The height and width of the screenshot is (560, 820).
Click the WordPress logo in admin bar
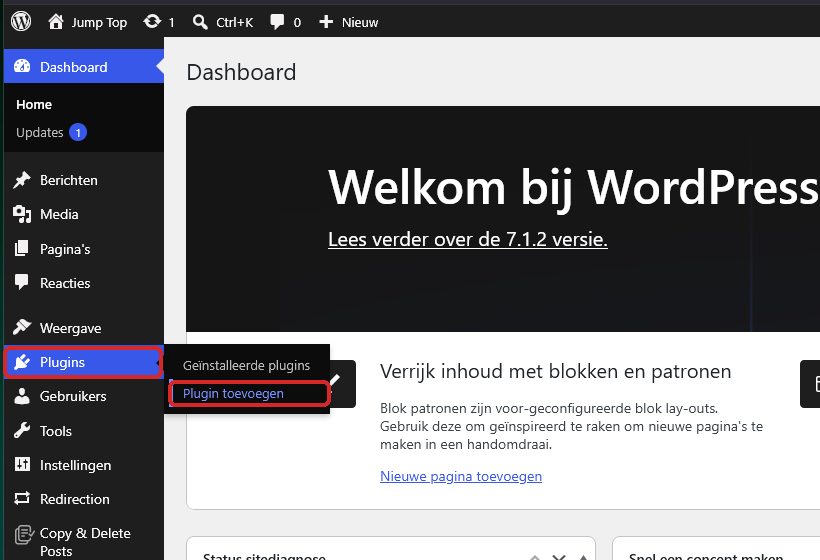(x=21, y=22)
